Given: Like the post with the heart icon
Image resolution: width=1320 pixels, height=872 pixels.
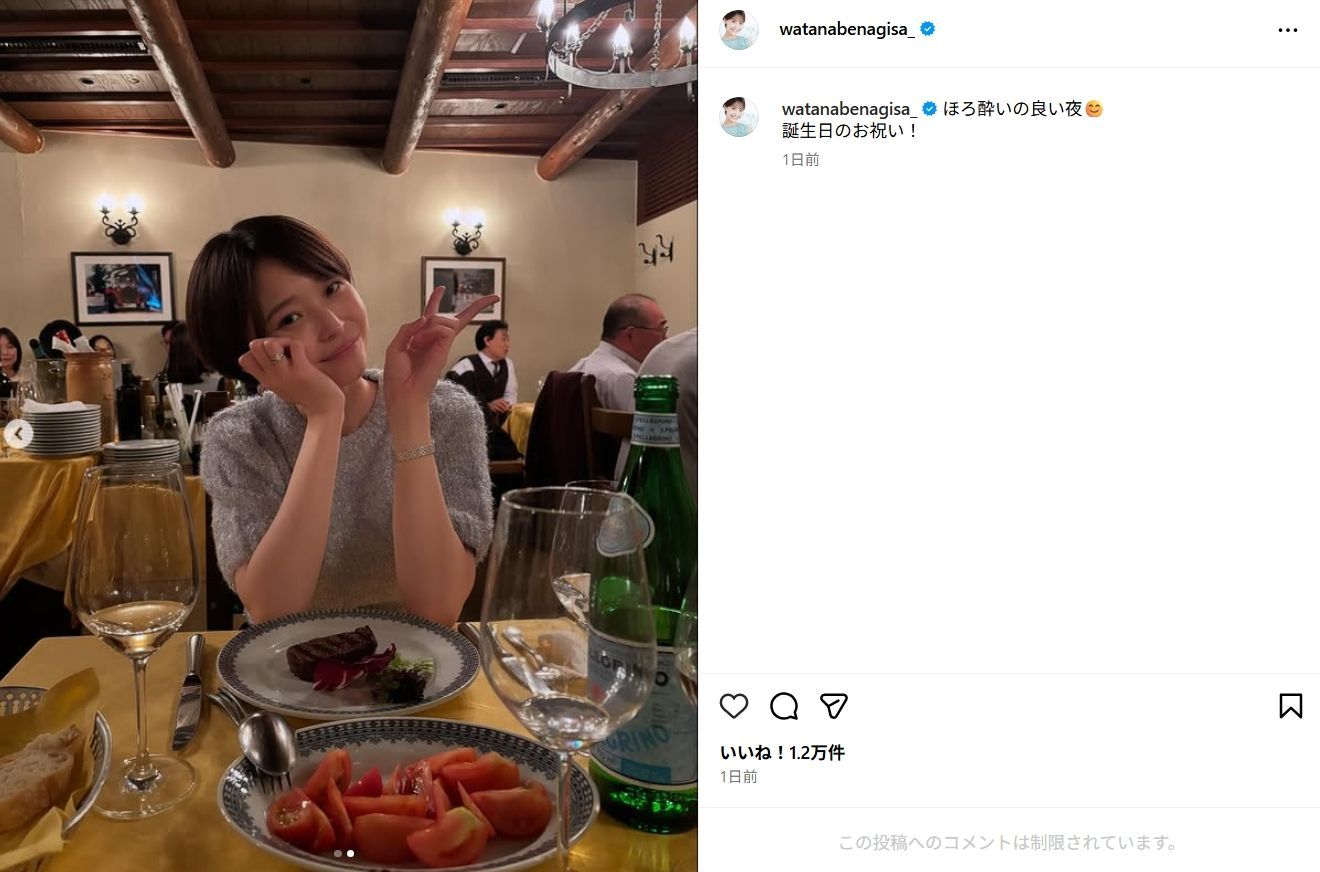Looking at the screenshot, I should [734, 706].
